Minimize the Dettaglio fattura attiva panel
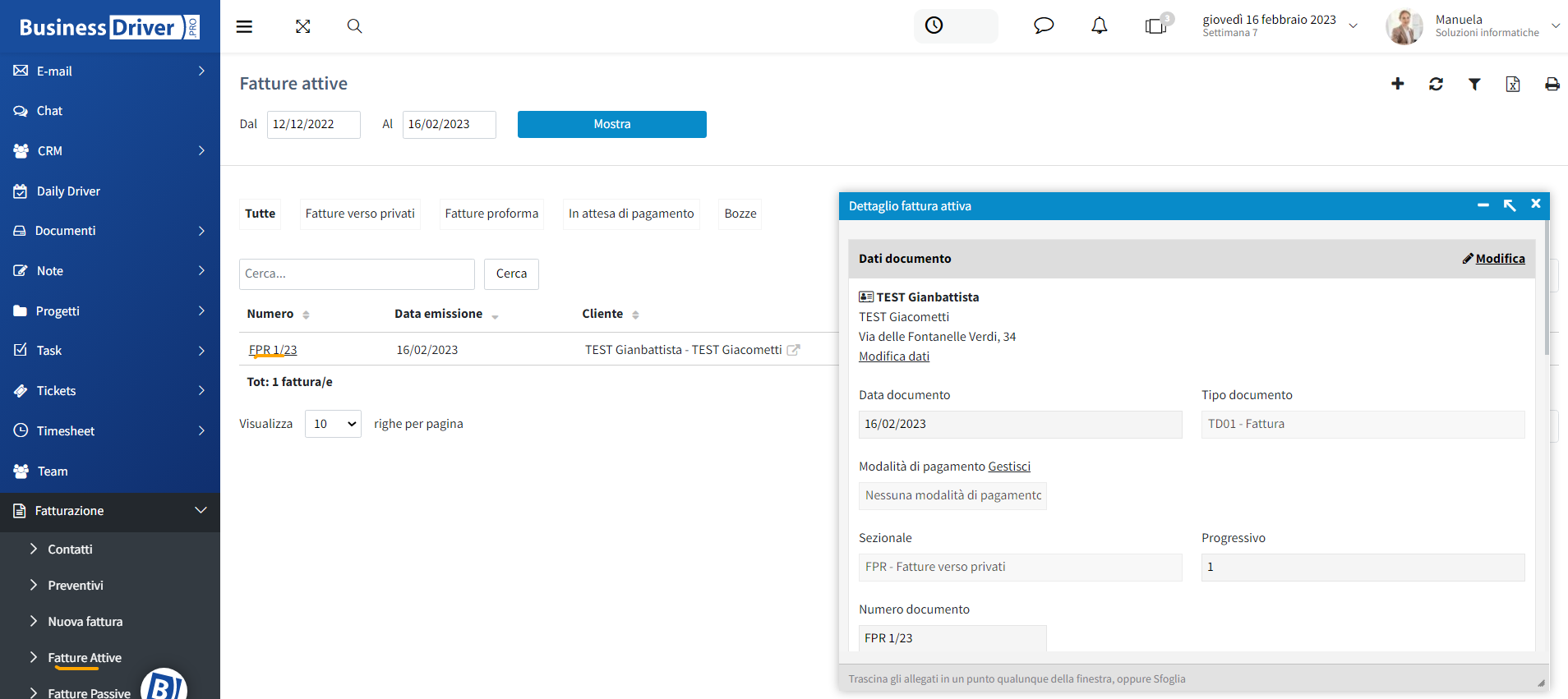The width and height of the screenshot is (1568, 699). [x=1483, y=205]
